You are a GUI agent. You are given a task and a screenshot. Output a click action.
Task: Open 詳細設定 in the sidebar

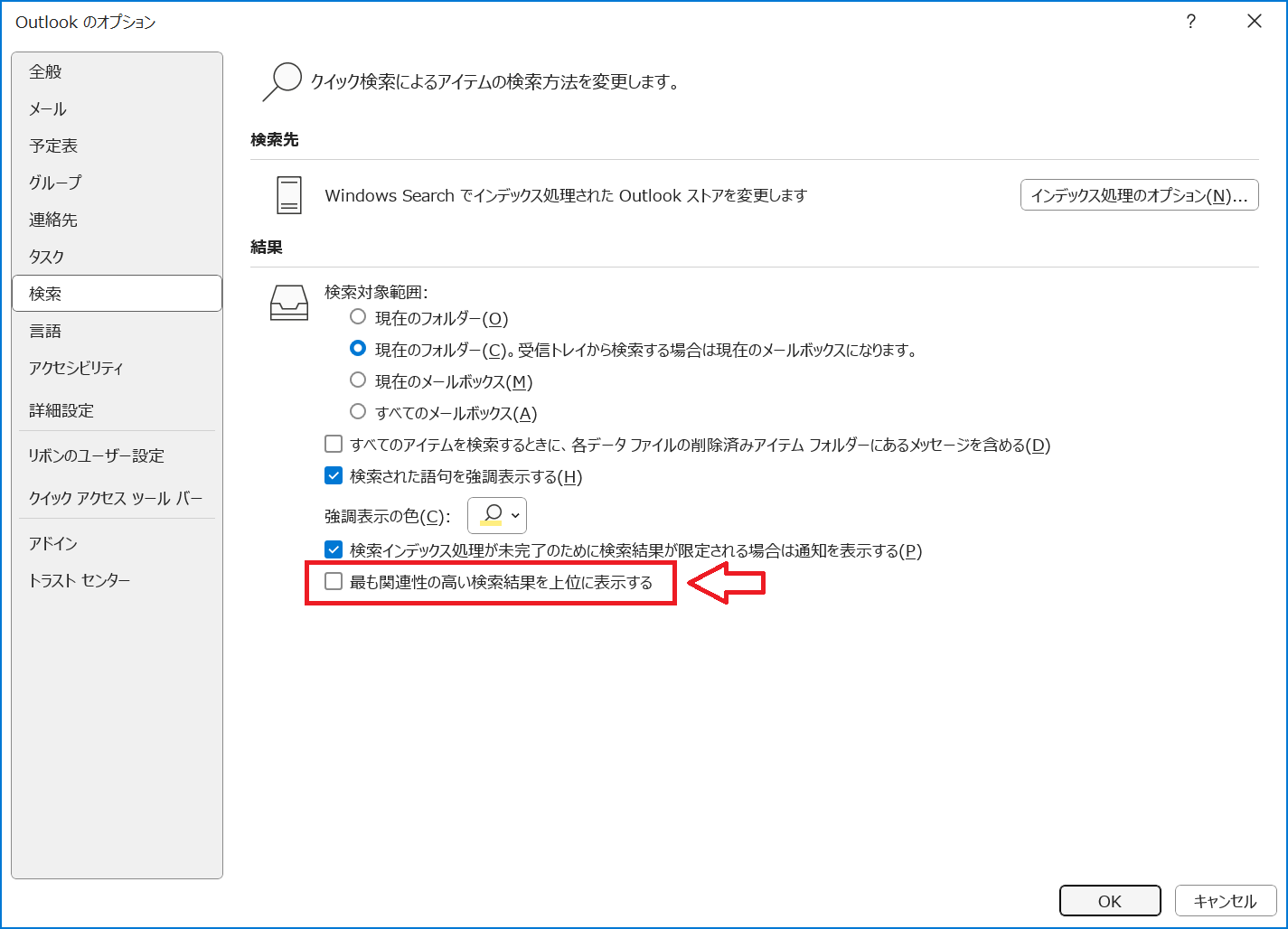point(117,410)
